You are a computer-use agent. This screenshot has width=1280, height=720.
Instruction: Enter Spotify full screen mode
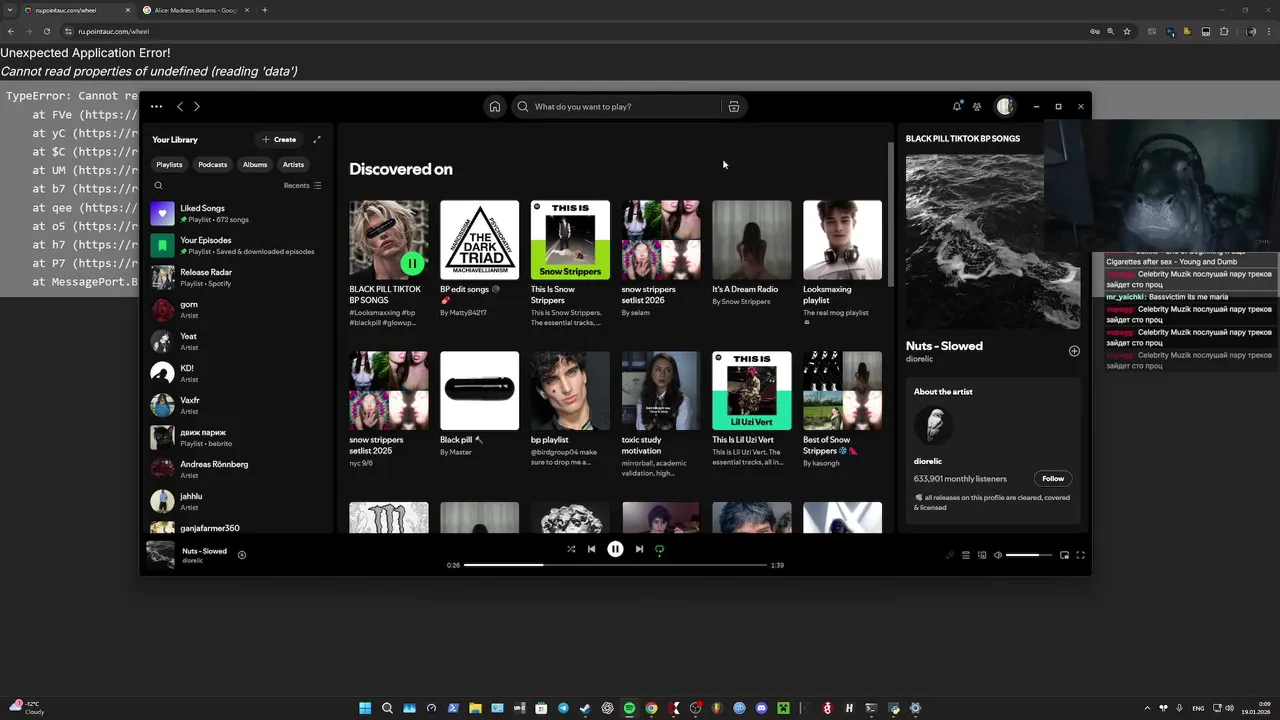tap(1080, 555)
